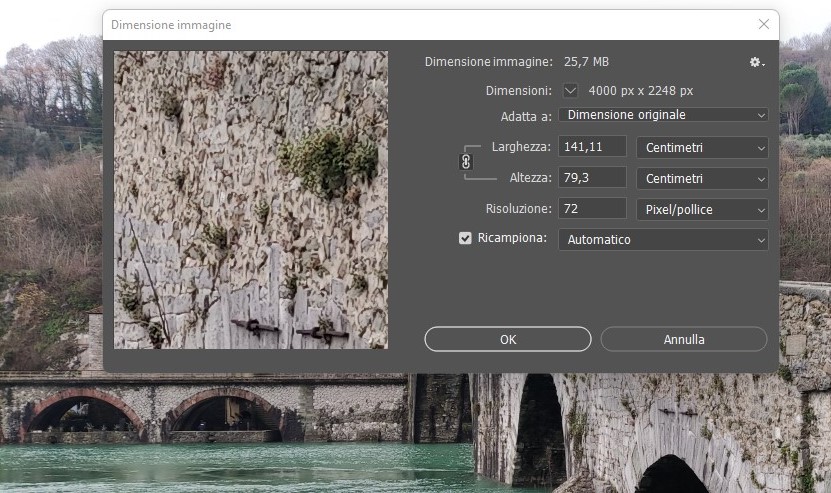Click the Altezza value field
The height and width of the screenshot is (493, 831).
pyautogui.click(x=592, y=178)
